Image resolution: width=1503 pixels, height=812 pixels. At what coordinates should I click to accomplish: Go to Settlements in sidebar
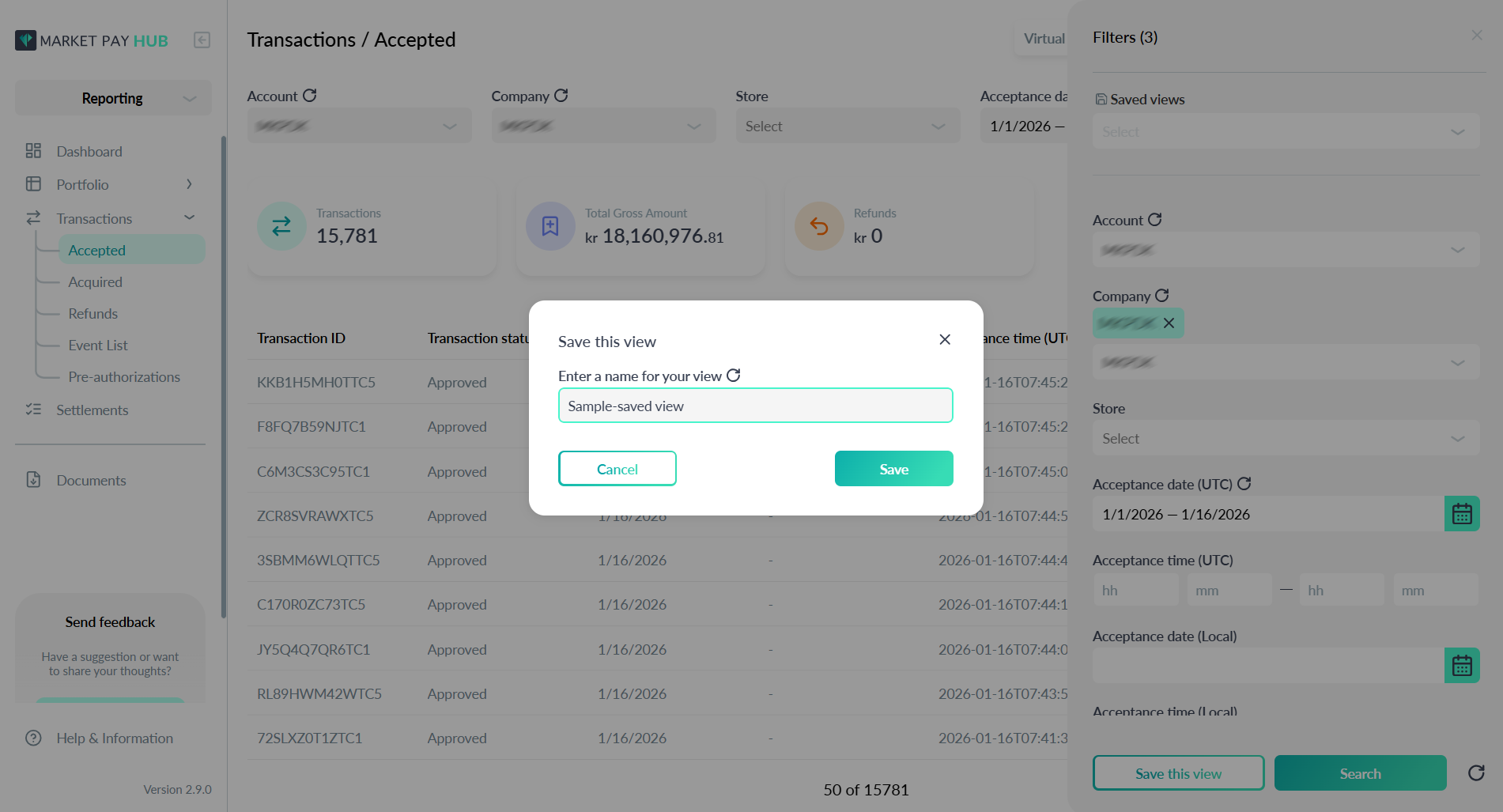click(x=92, y=410)
